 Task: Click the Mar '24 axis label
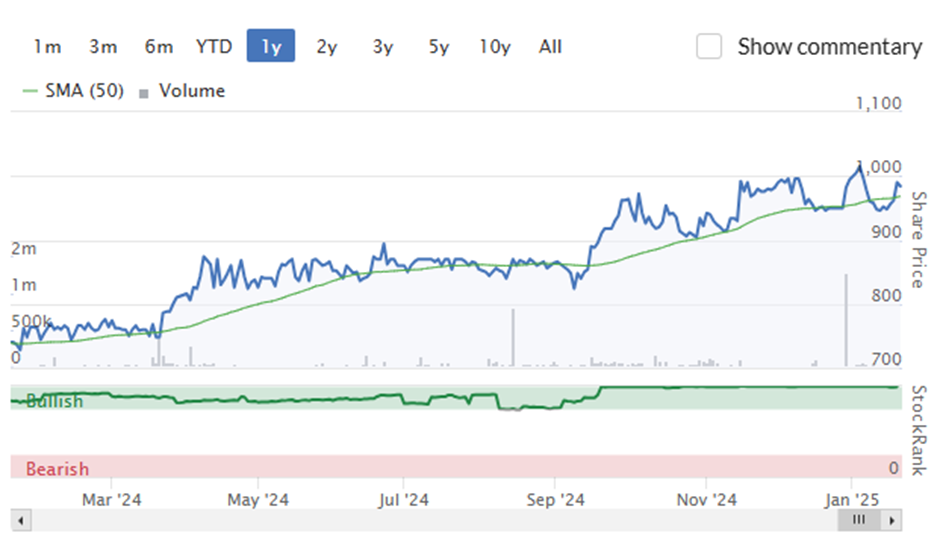click(112, 499)
